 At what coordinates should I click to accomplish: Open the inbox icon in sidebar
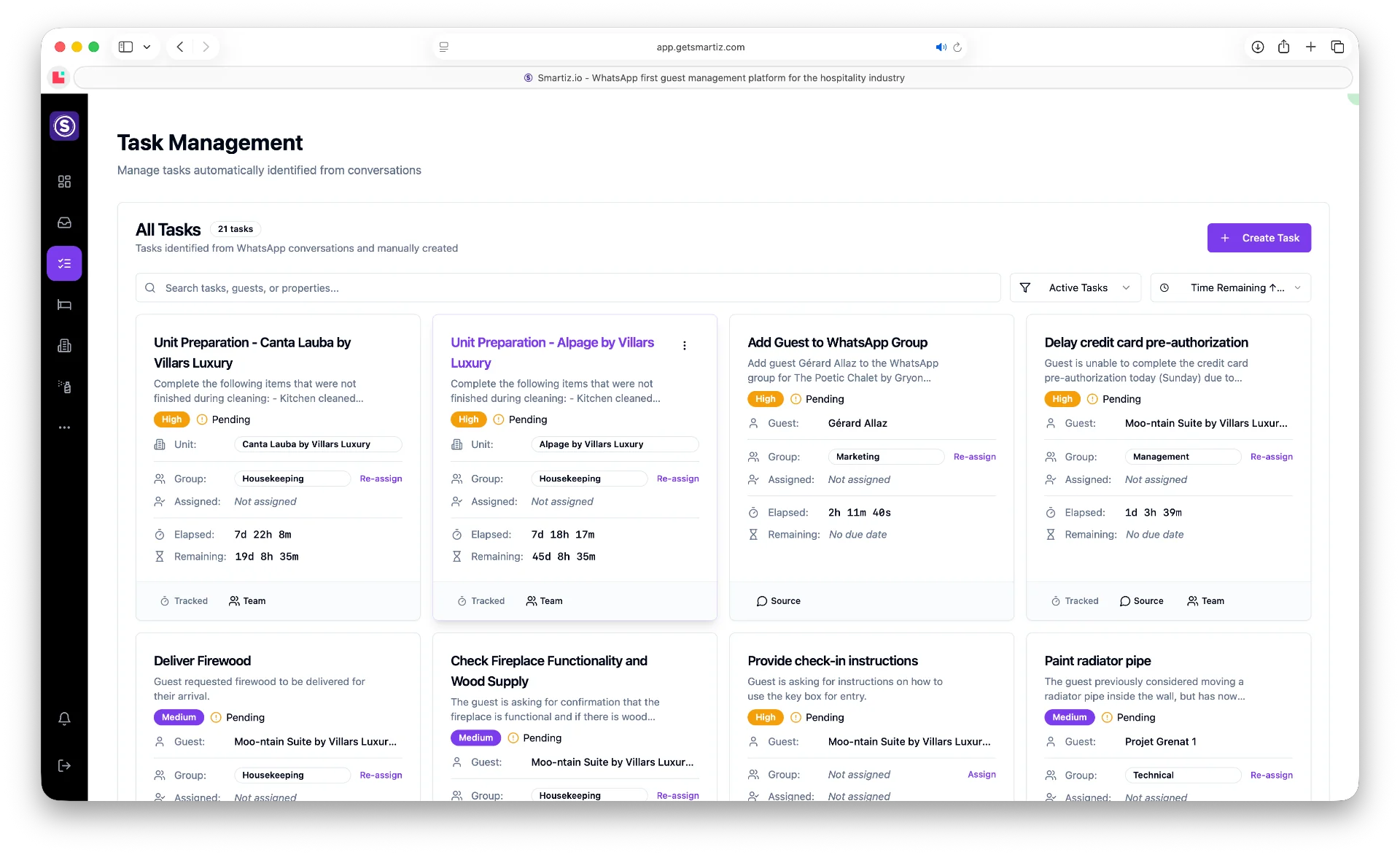point(64,223)
